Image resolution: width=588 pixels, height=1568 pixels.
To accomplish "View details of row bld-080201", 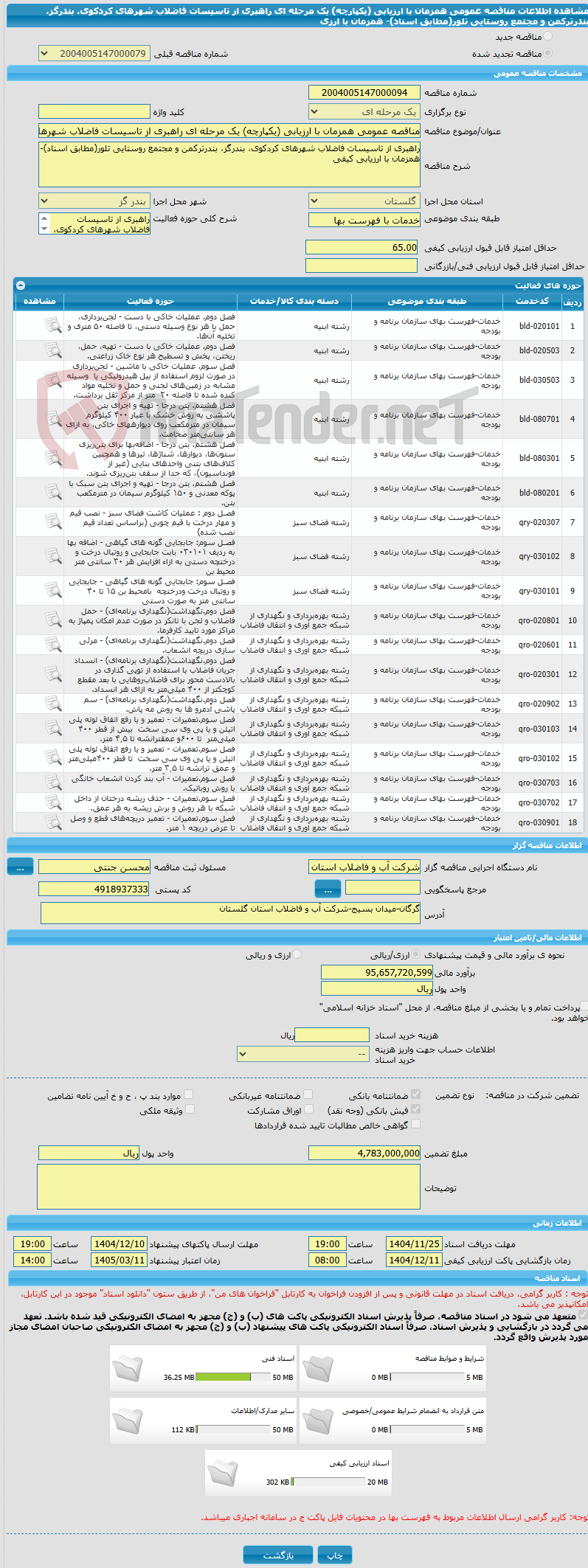I will point(52,492).
